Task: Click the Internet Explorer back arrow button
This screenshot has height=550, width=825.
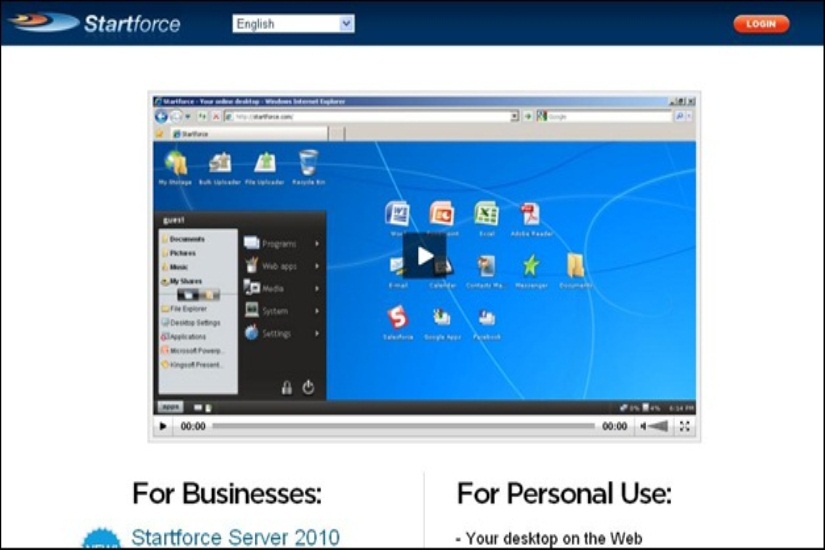Action: [162, 116]
